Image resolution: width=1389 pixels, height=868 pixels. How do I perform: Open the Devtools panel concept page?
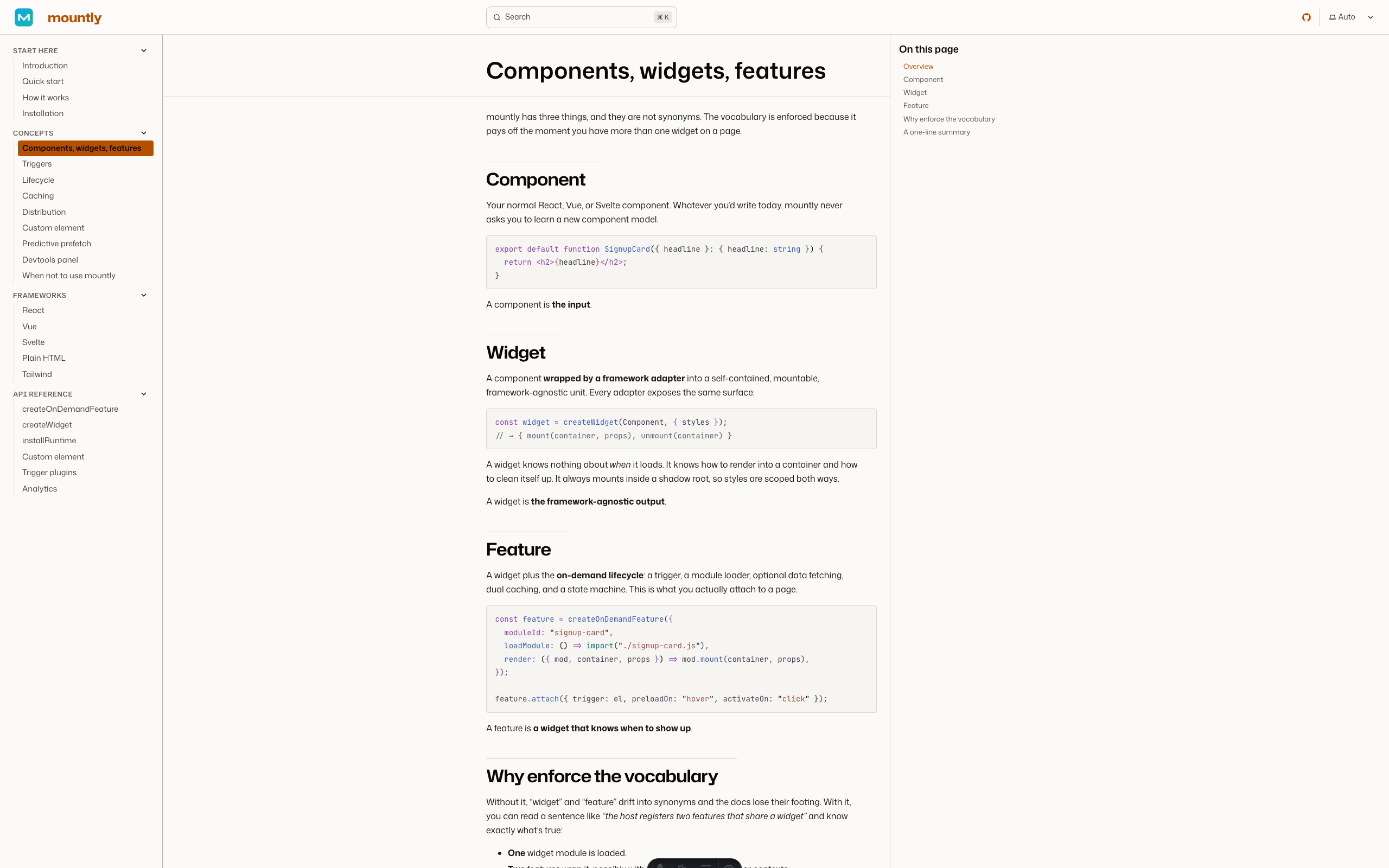point(50,260)
